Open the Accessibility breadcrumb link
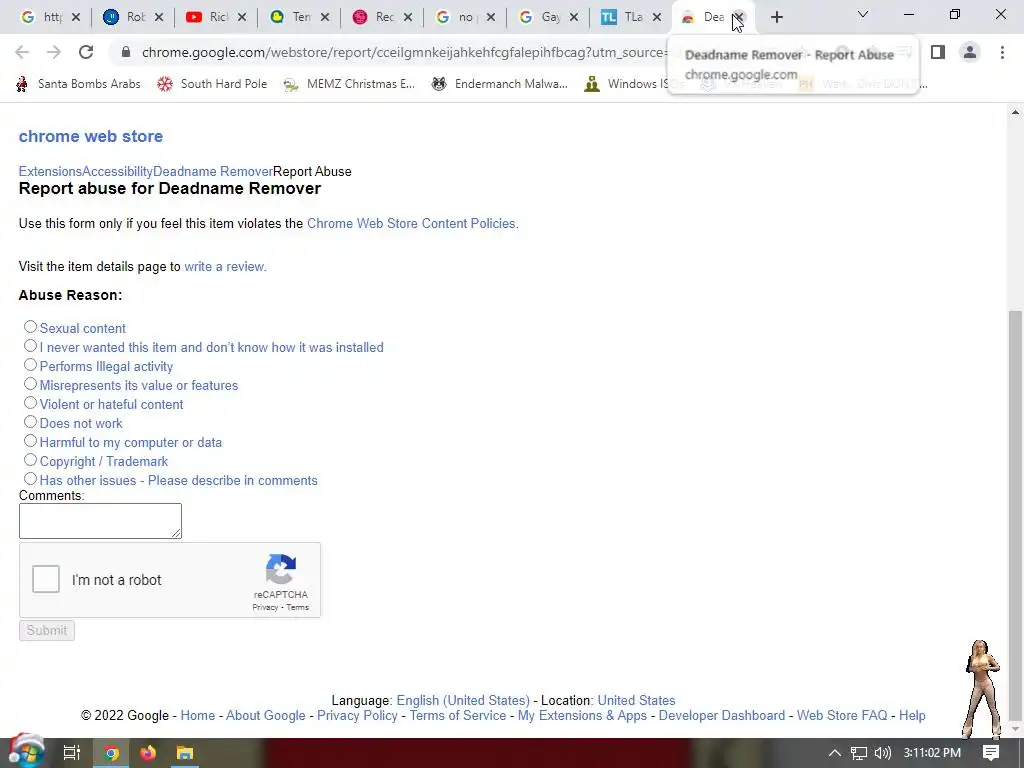The height and width of the screenshot is (768, 1024). click(x=118, y=171)
